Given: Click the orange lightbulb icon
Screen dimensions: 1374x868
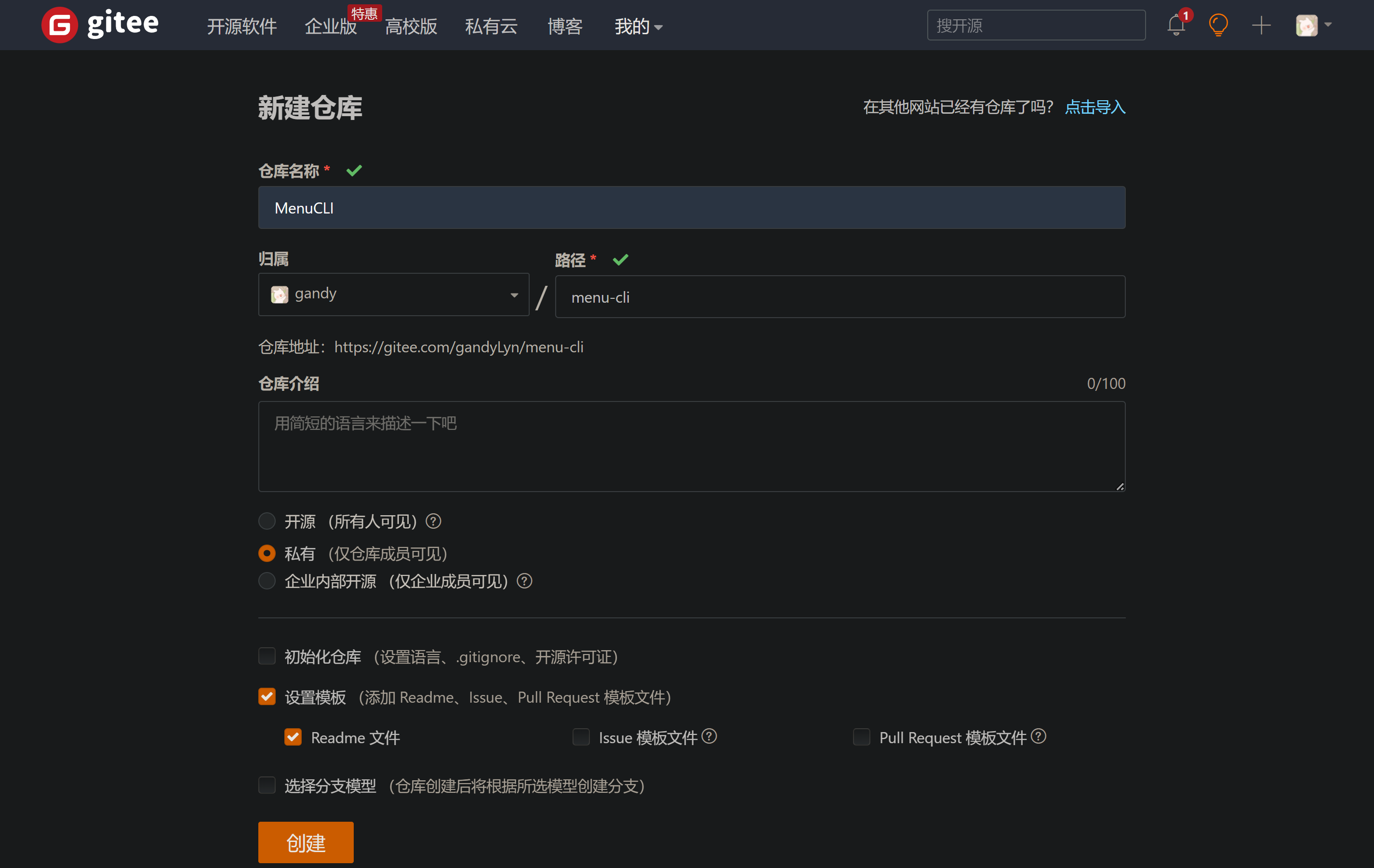Looking at the screenshot, I should tap(1218, 26).
